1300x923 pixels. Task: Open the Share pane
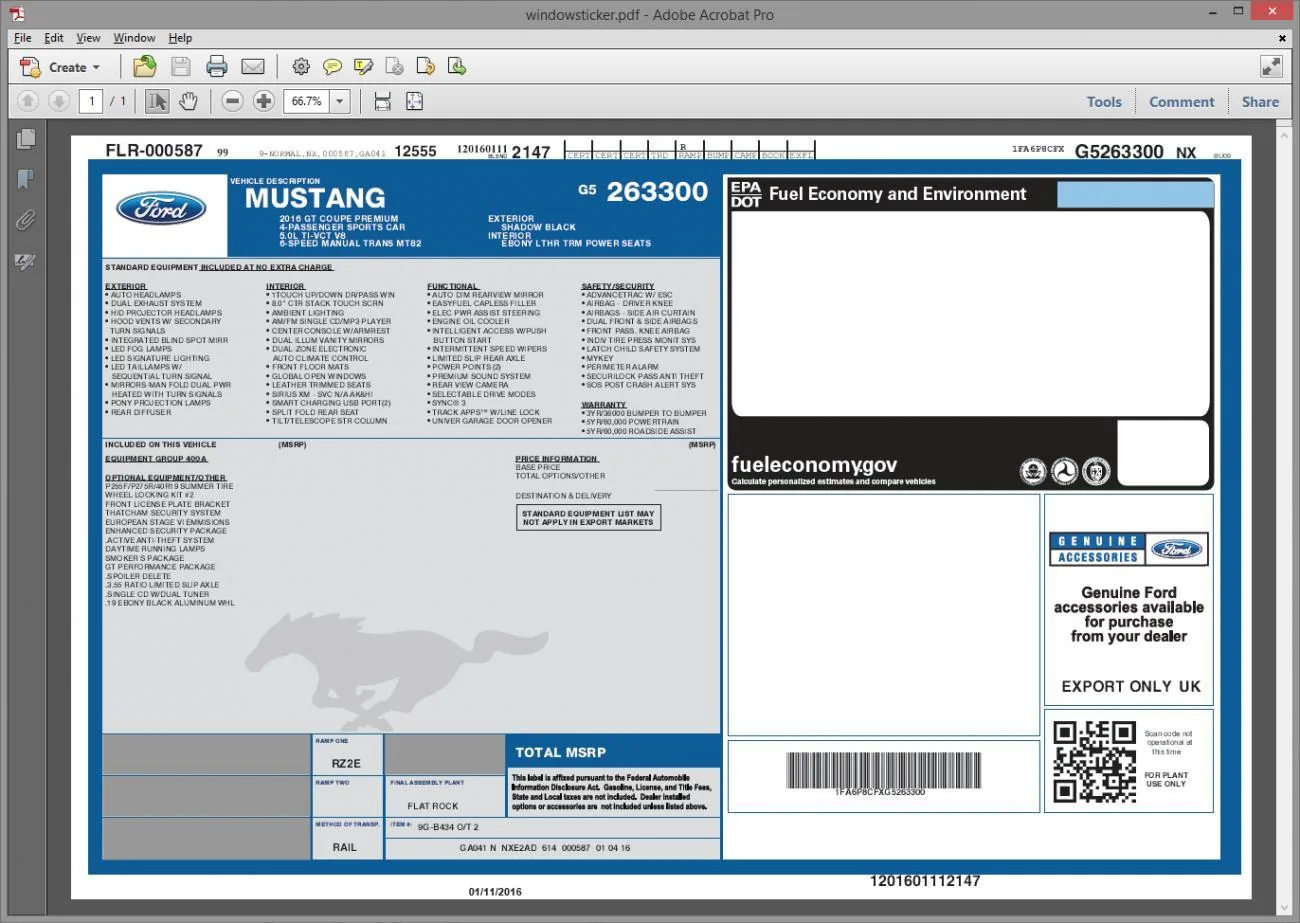pos(1260,101)
